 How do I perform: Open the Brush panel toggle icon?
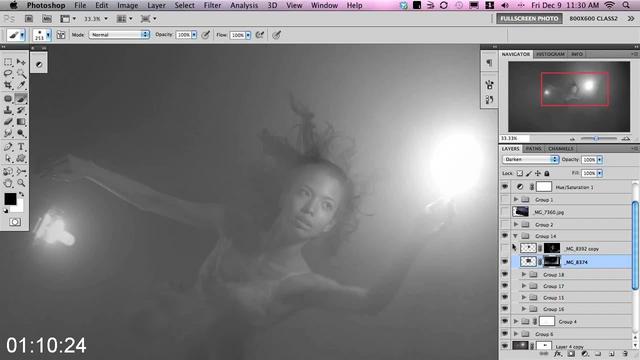[60, 35]
